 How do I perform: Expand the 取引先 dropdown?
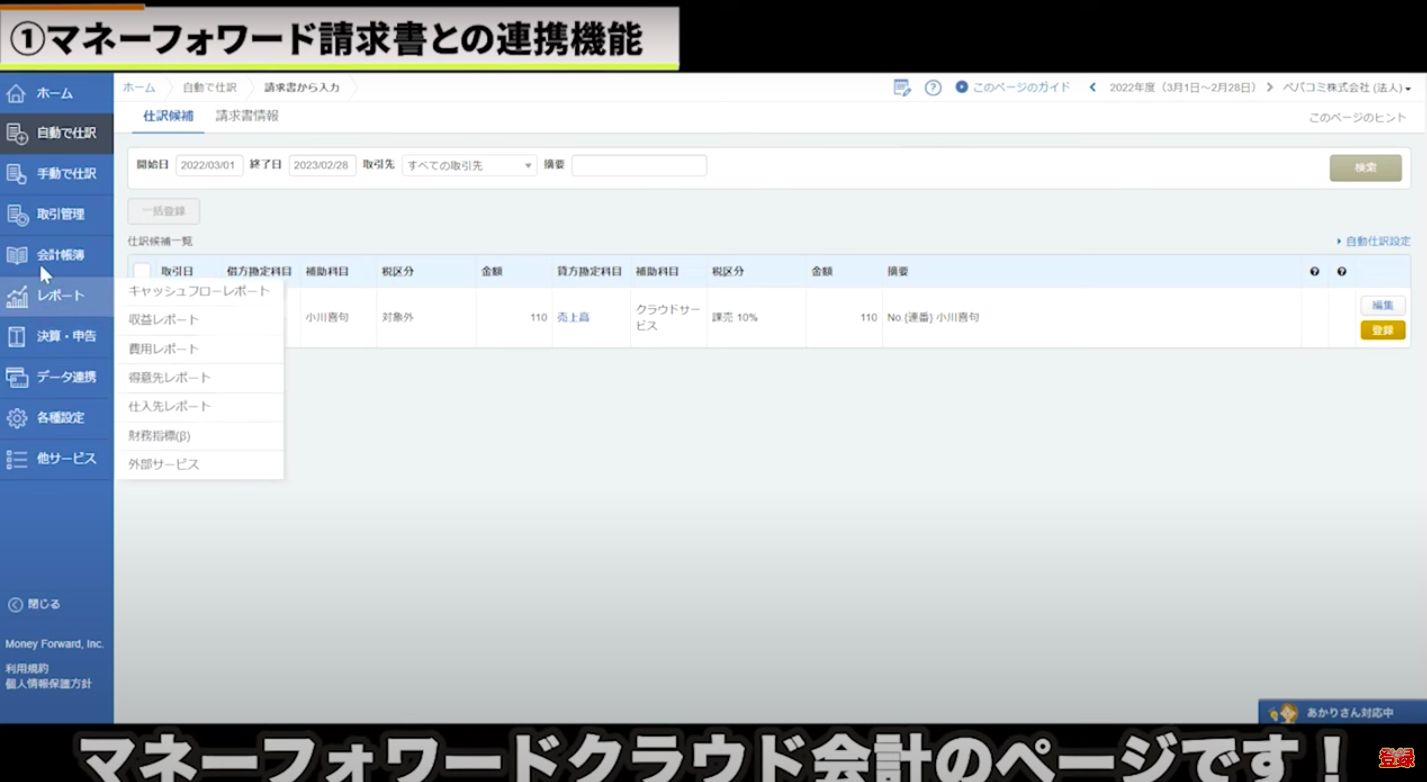pos(469,165)
